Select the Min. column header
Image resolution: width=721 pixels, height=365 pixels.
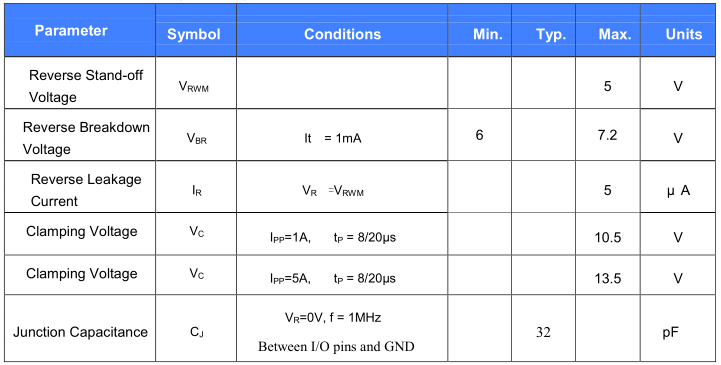[480, 30]
